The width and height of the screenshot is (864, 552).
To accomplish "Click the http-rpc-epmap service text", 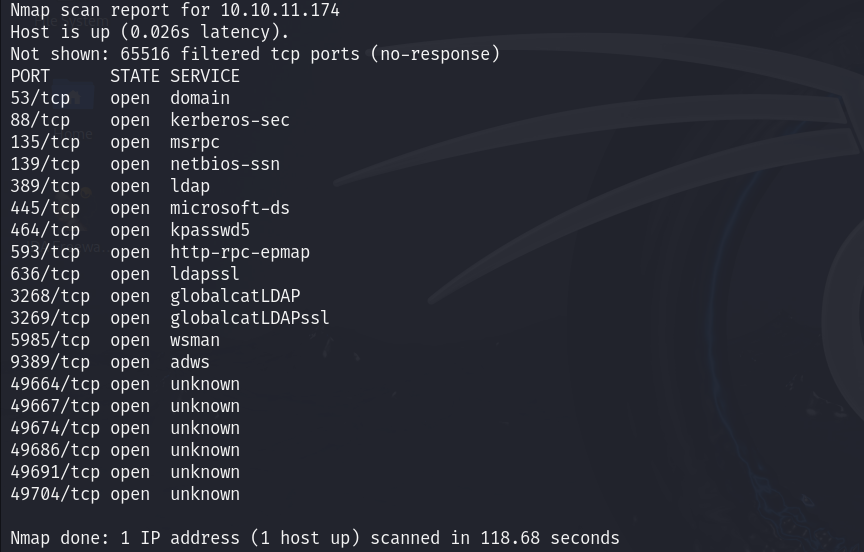I will pyautogui.click(x=240, y=252).
